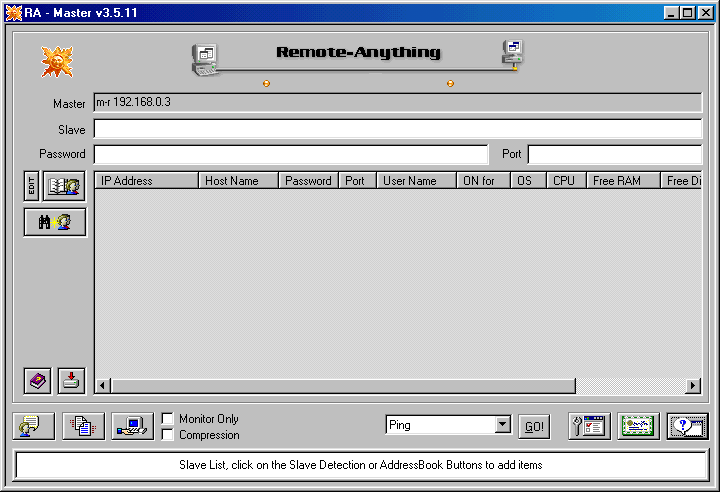Click the Slave Detection binoculars button

point(55,222)
